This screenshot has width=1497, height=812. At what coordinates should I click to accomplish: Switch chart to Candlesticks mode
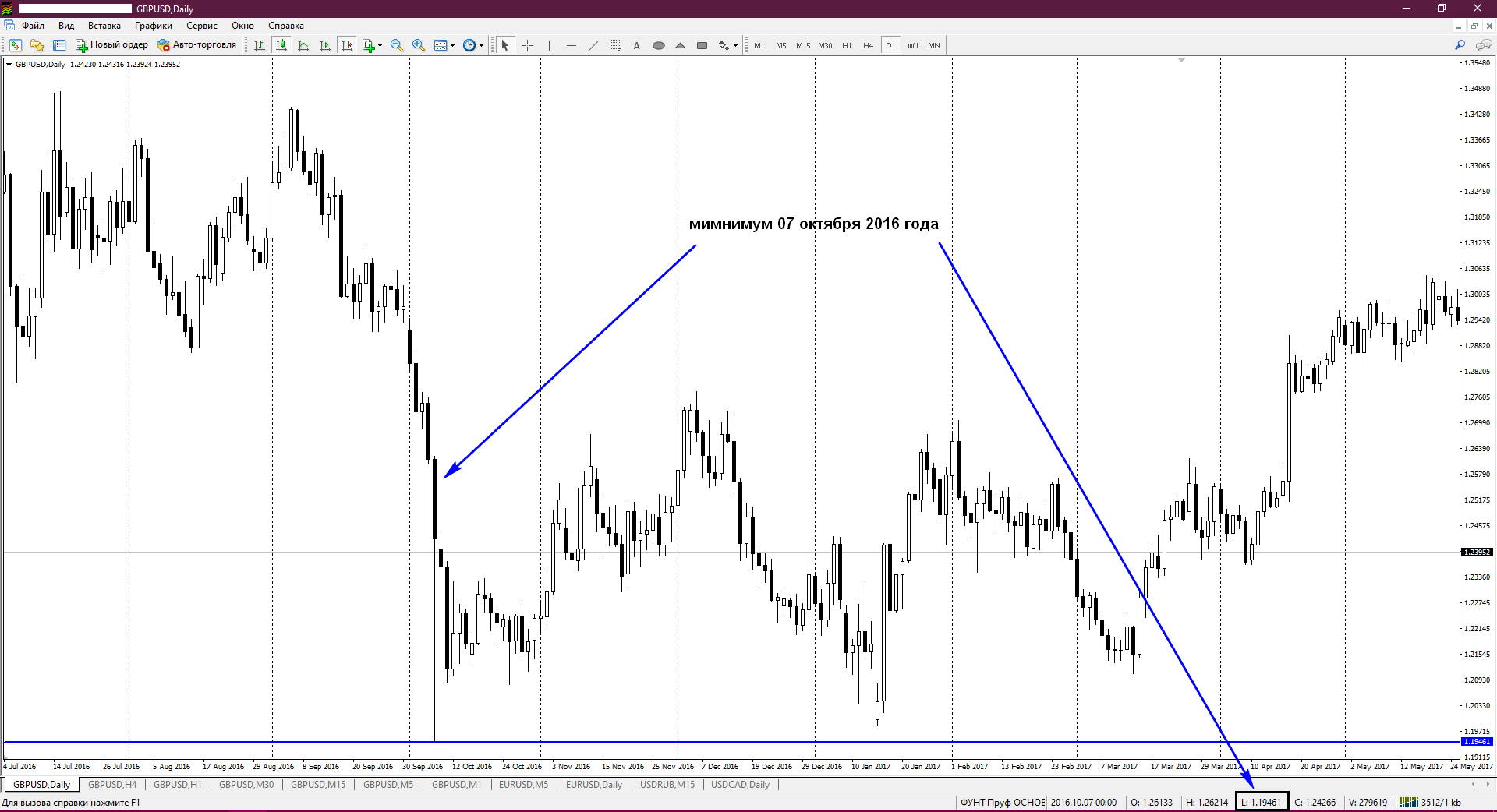coord(281,45)
